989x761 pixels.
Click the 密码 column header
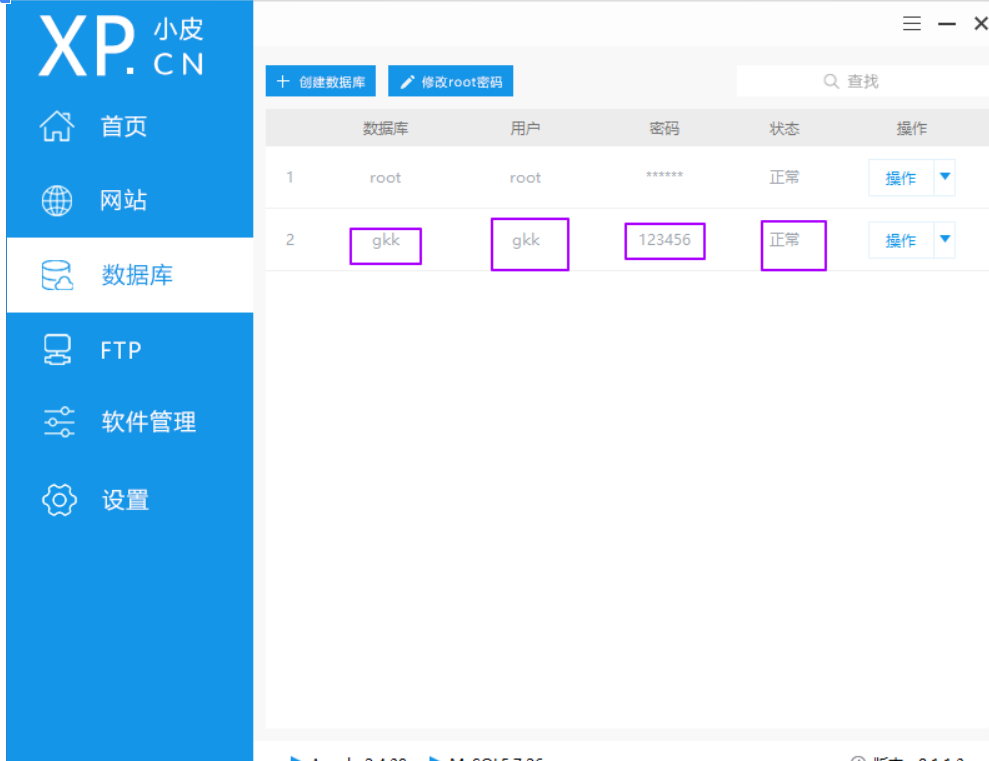pyautogui.click(x=664, y=129)
